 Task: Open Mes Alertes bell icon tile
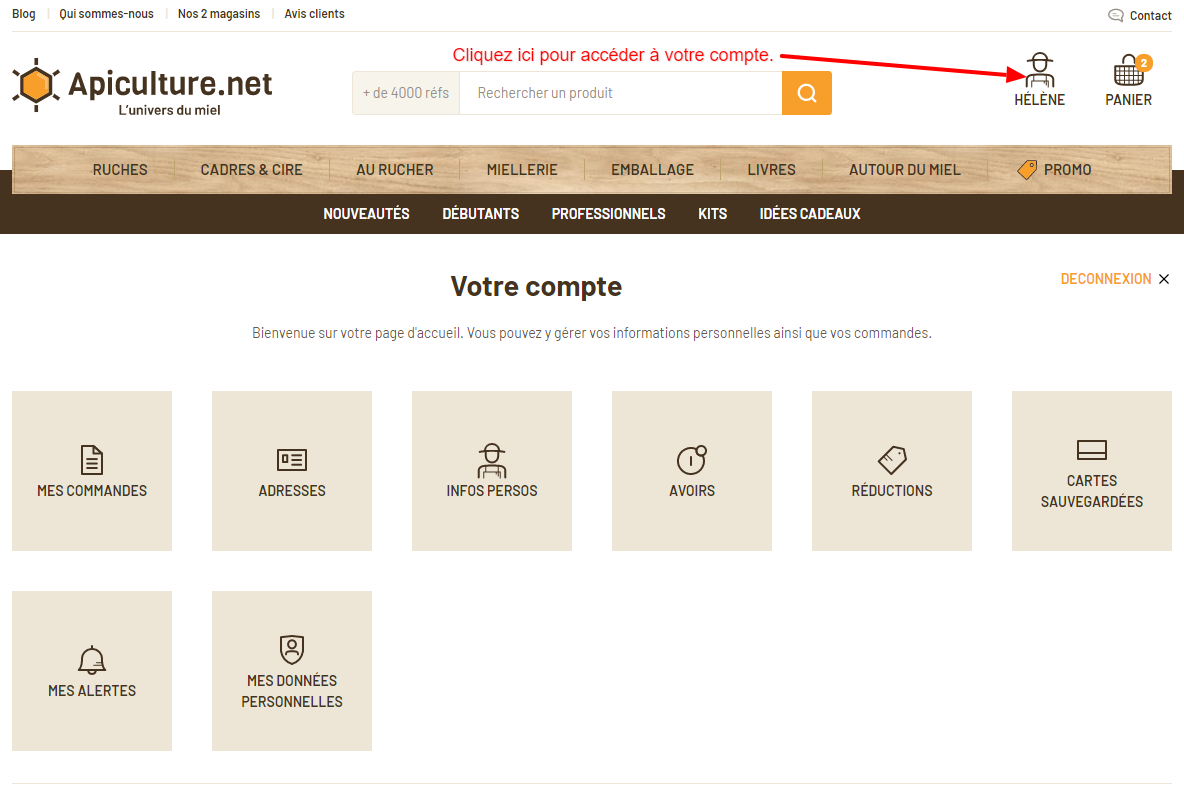(x=92, y=660)
